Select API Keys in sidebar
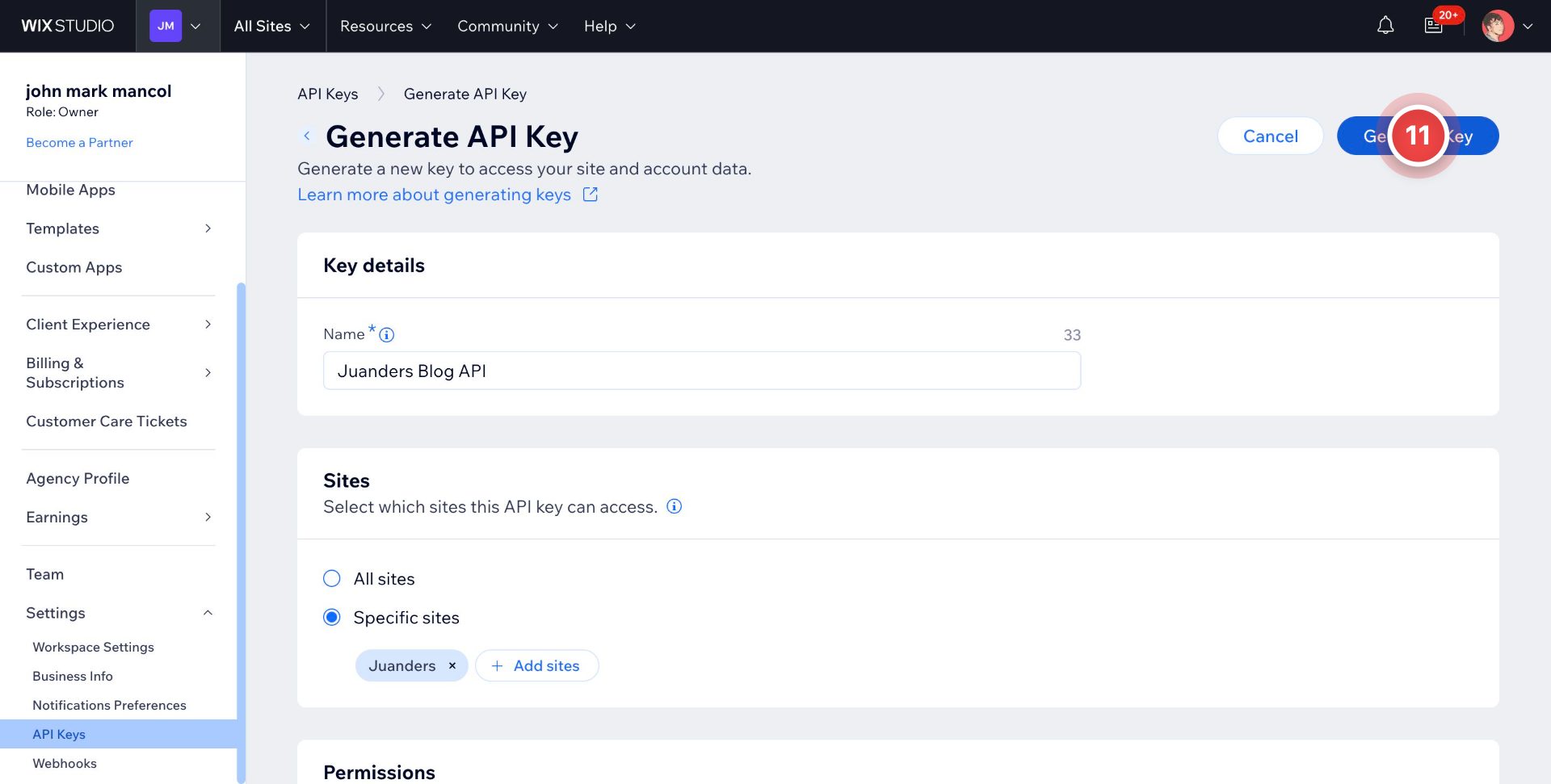Viewport: 1551px width, 784px height. pyautogui.click(x=118, y=734)
